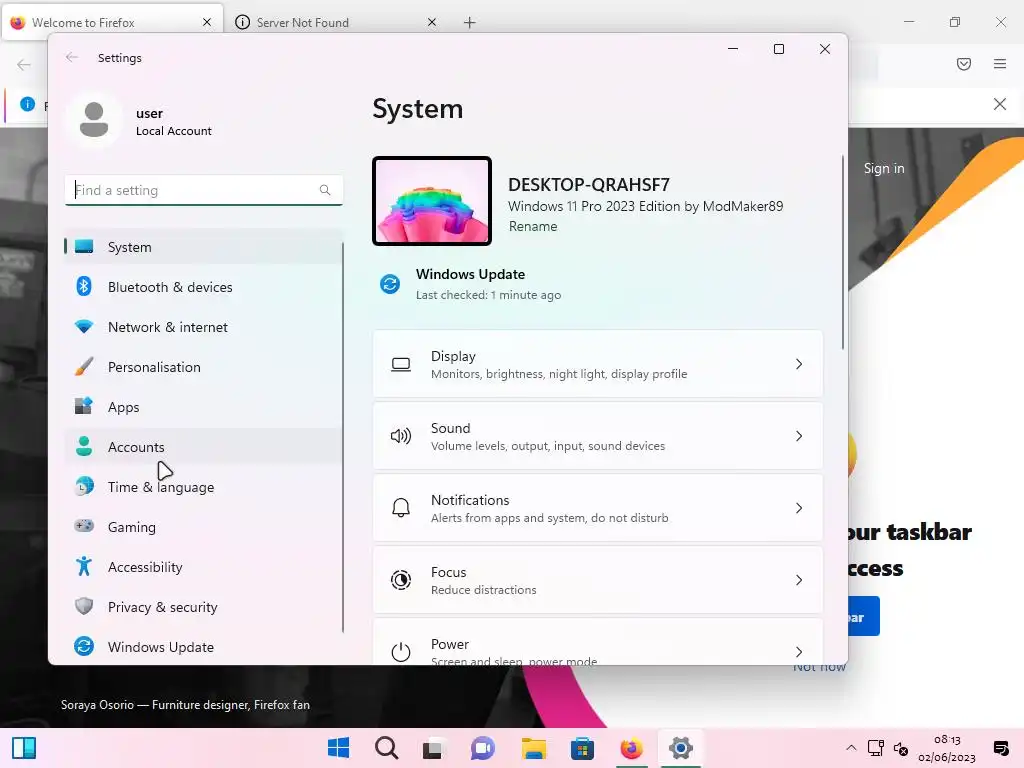This screenshot has height=768, width=1024.
Task: Show hidden tray icons chevron
Action: 851,748
